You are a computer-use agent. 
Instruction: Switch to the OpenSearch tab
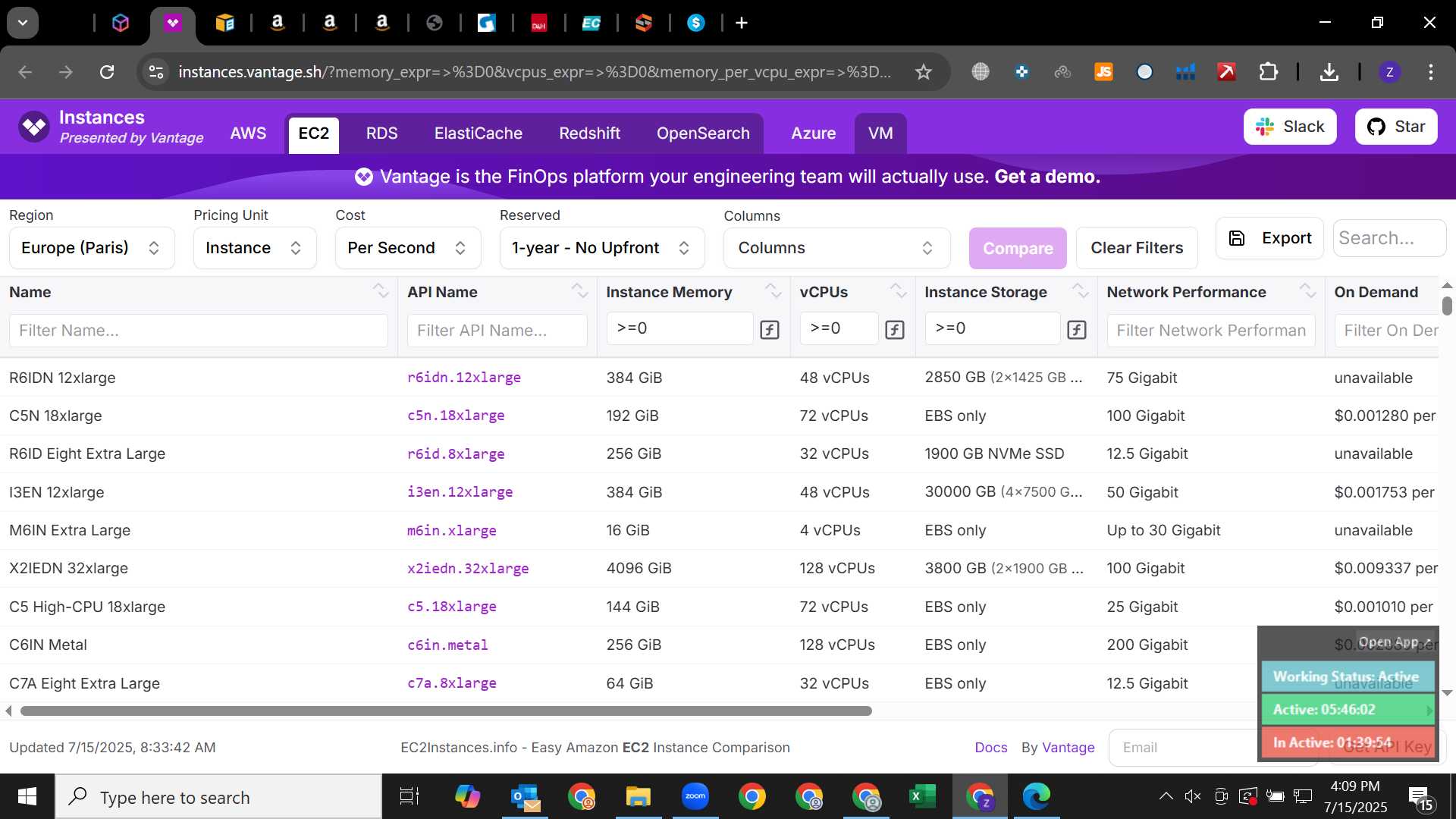tap(703, 133)
